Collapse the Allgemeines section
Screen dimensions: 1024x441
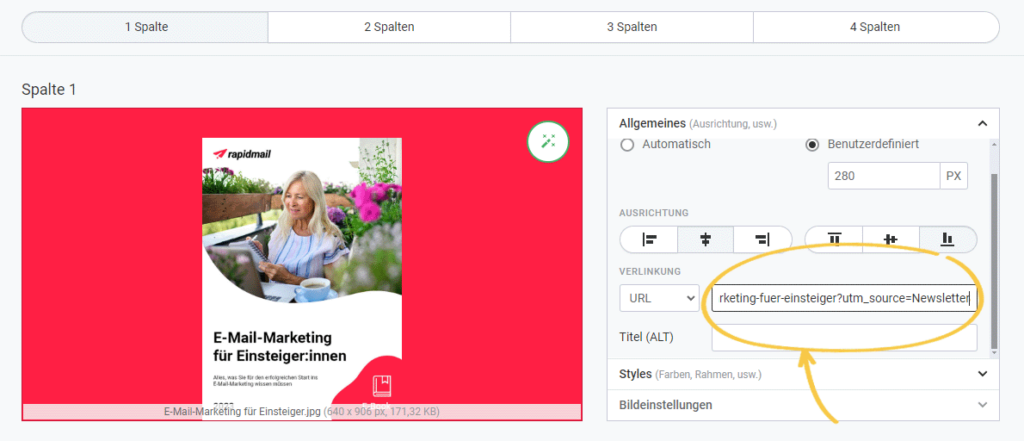(982, 123)
